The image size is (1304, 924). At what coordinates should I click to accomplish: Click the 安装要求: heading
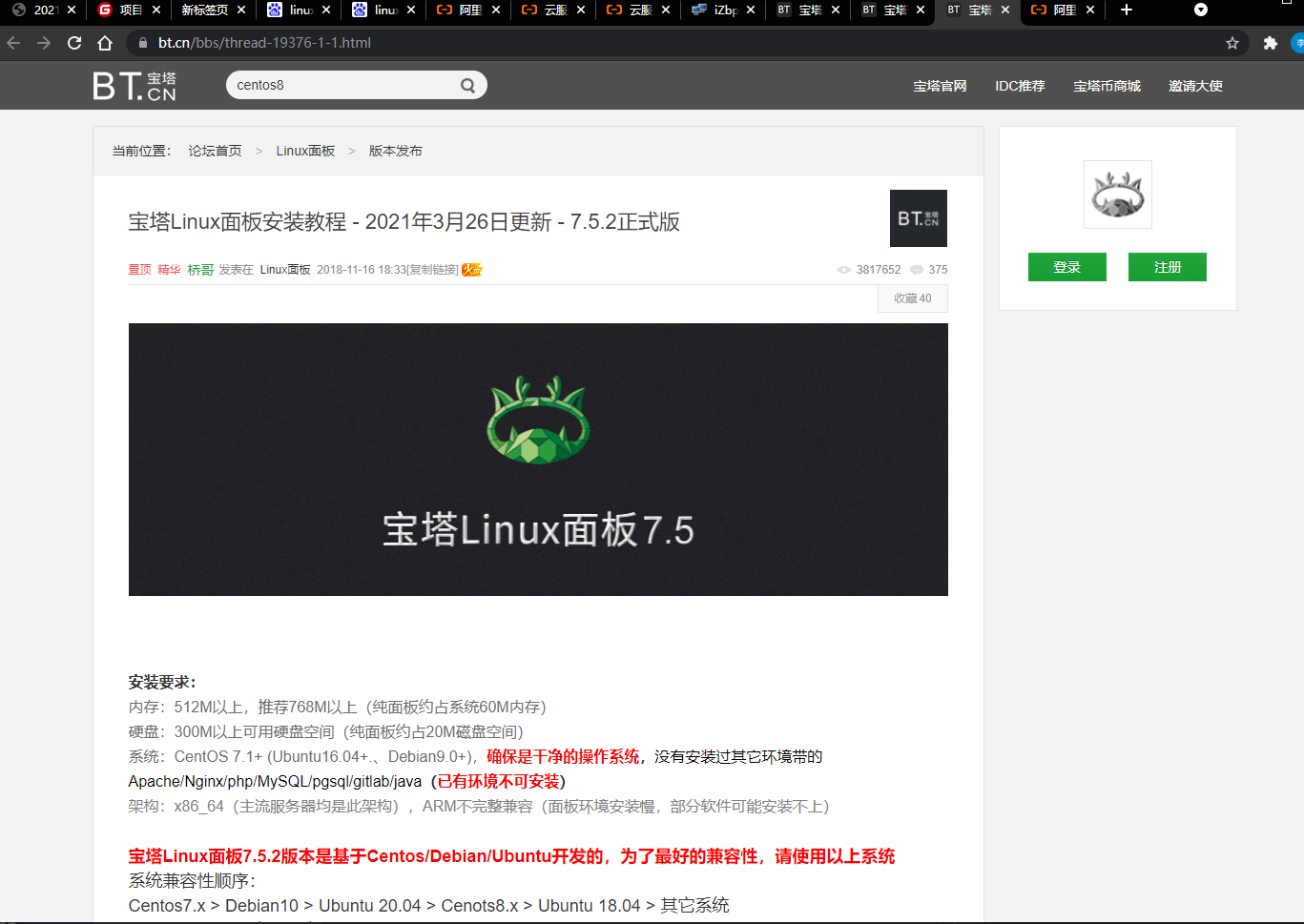pyautogui.click(x=162, y=682)
